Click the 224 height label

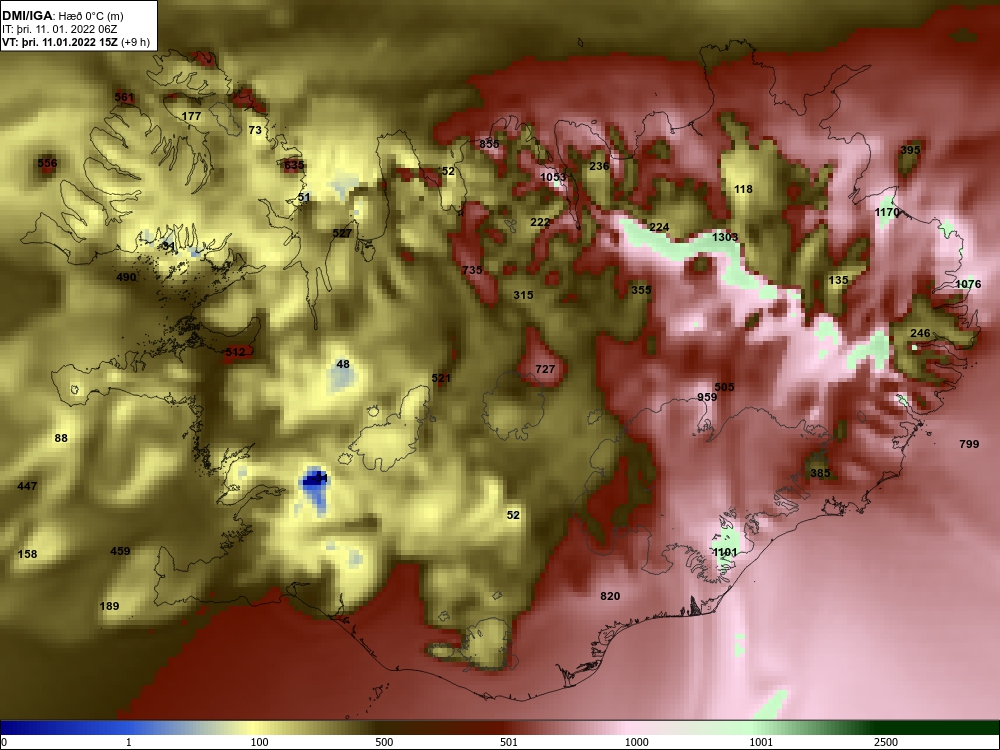tap(659, 227)
